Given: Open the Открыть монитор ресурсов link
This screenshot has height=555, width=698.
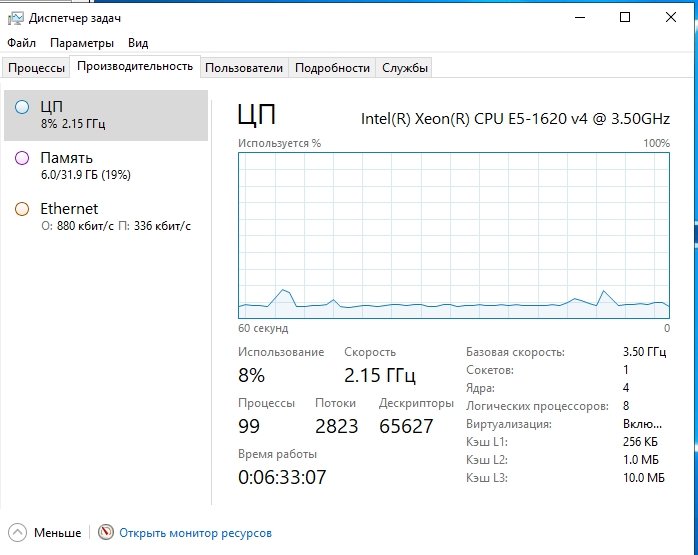Looking at the screenshot, I should click(195, 533).
